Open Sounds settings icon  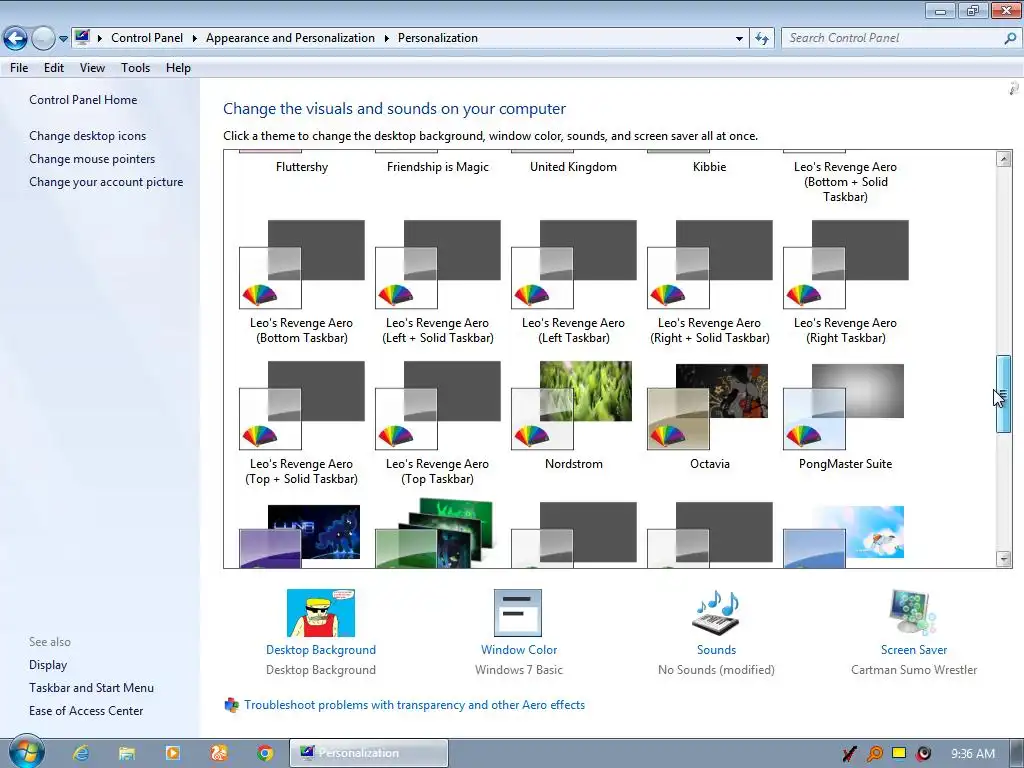tap(716, 613)
